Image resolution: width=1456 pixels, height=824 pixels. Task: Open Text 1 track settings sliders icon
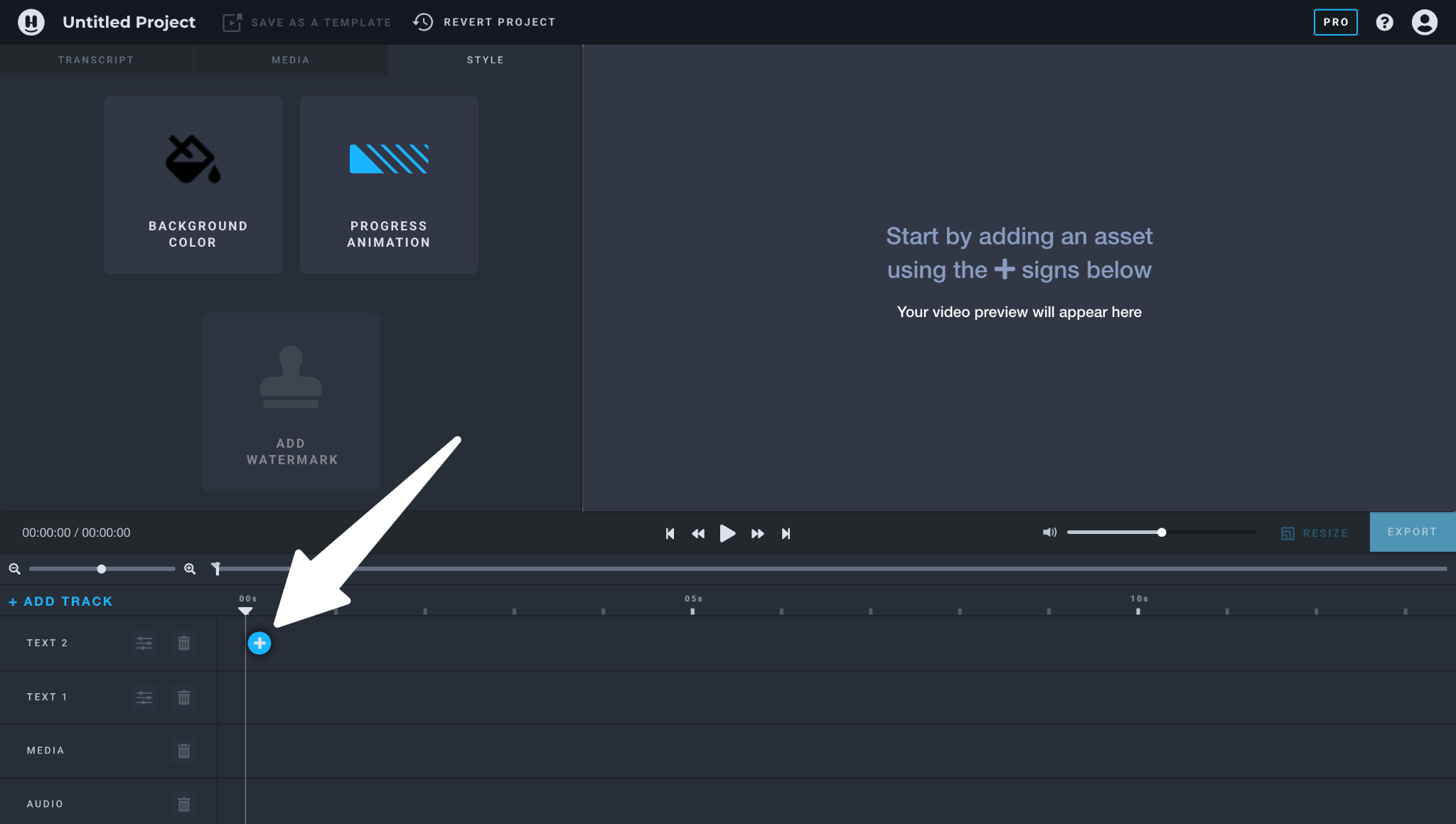[x=144, y=697]
